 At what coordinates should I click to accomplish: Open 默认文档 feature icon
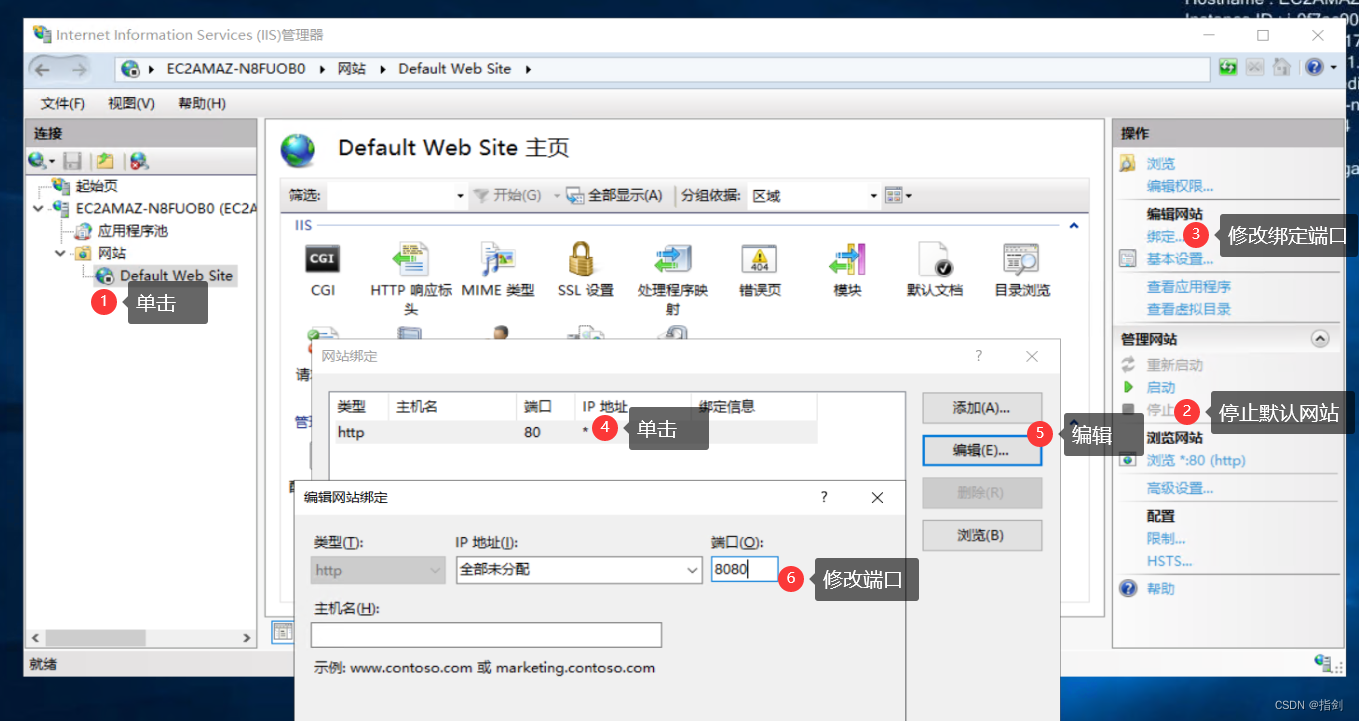point(934,259)
